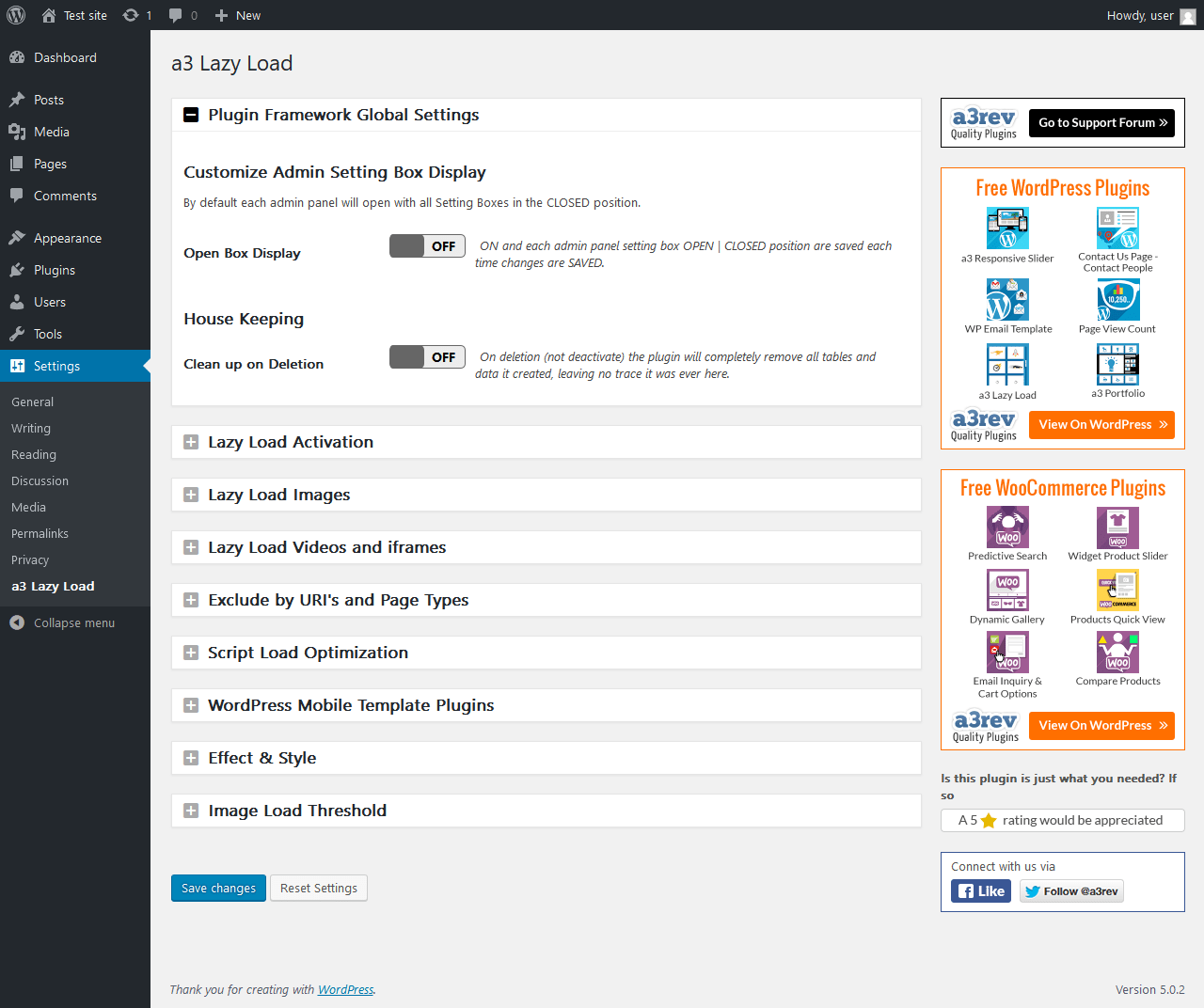1204x1008 pixels.
Task: Click the updates icon in admin bar
Action: (x=131, y=15)
